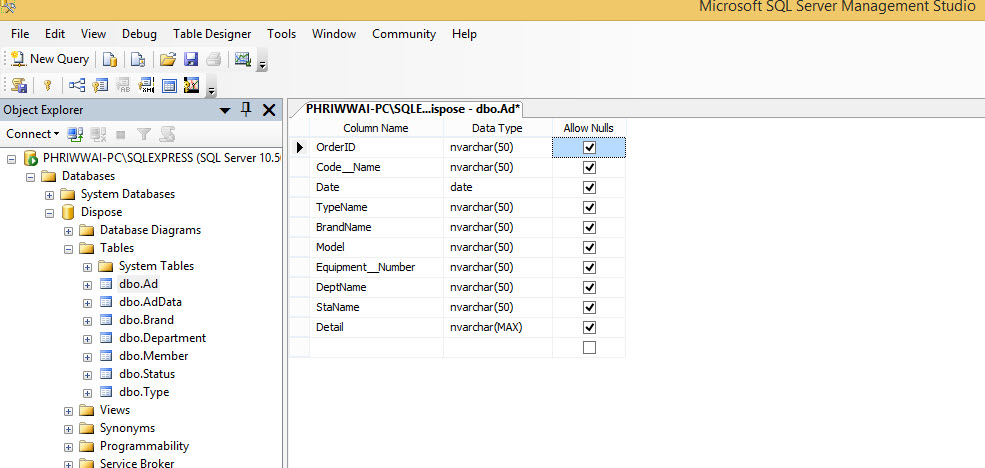The image size is (985, 468).
Task: Uncheck Allow Nulls for TypeName
Action: 589,207
